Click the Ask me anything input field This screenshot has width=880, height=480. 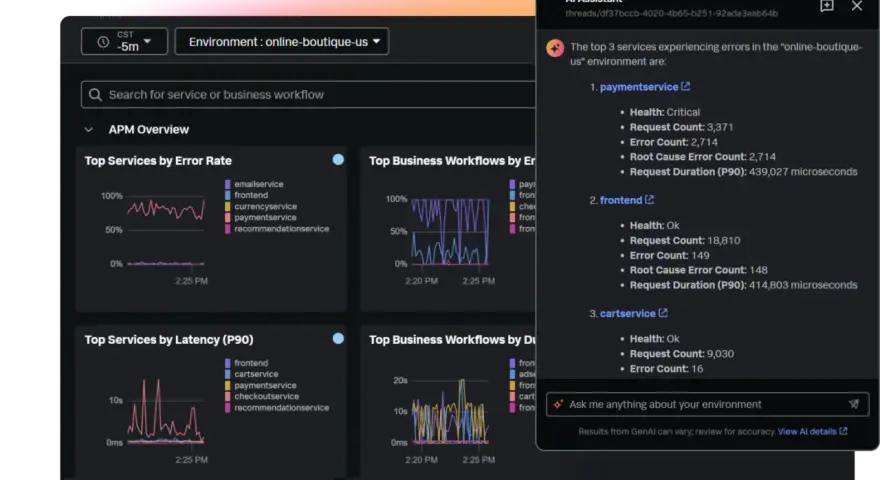click(x=707, y=404)
